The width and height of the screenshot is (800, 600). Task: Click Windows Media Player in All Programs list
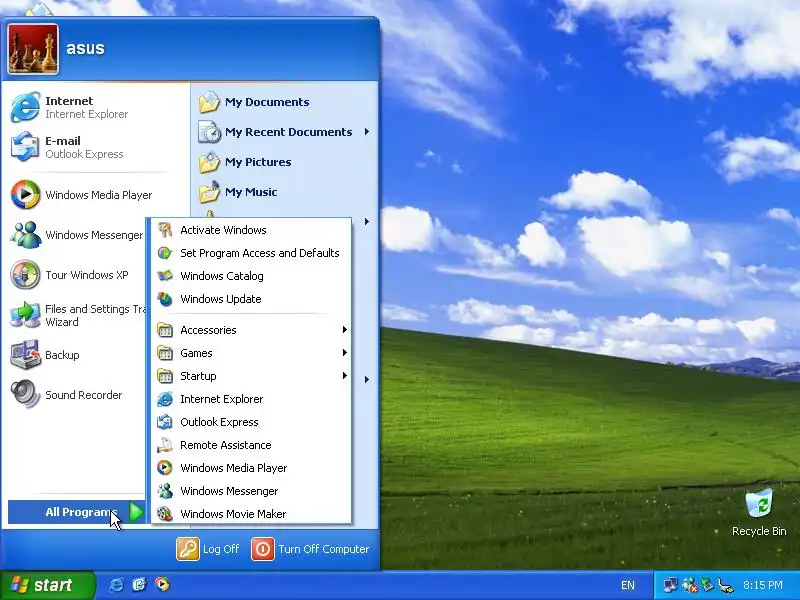251,468
